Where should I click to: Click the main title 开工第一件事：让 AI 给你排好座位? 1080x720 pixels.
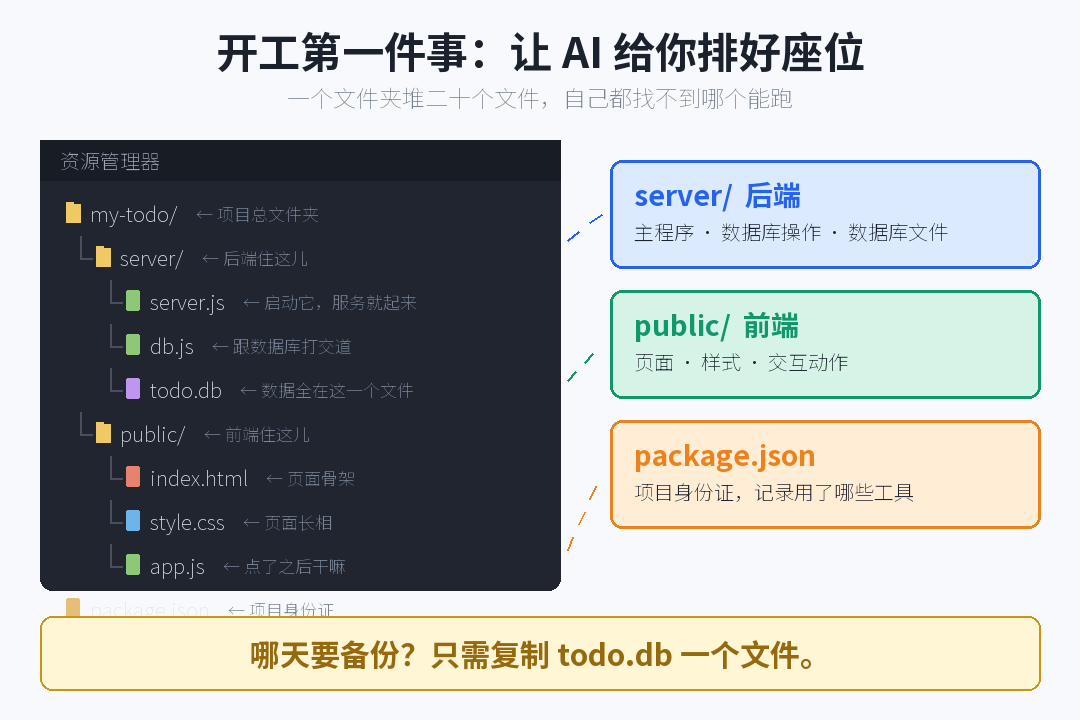tap(541, 53)
